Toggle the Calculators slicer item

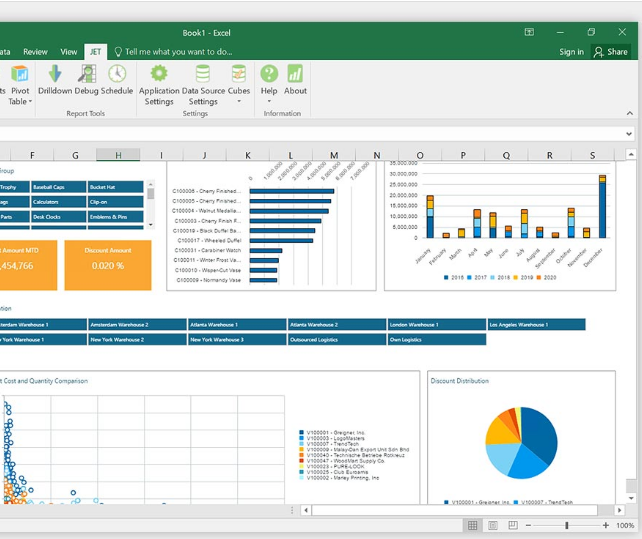58,202
